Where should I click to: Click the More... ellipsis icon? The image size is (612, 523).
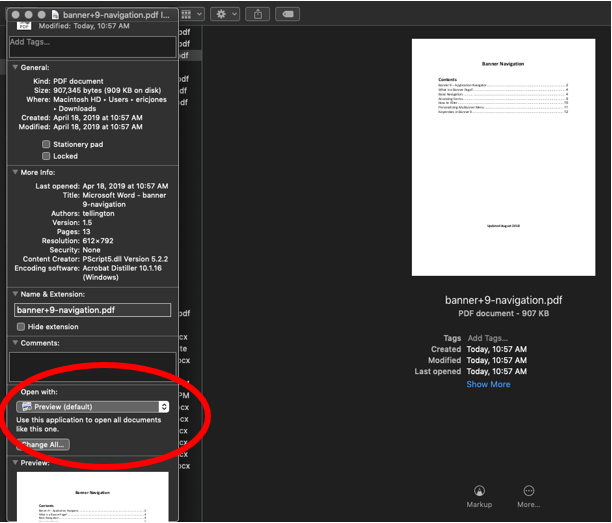click(528, 491)
